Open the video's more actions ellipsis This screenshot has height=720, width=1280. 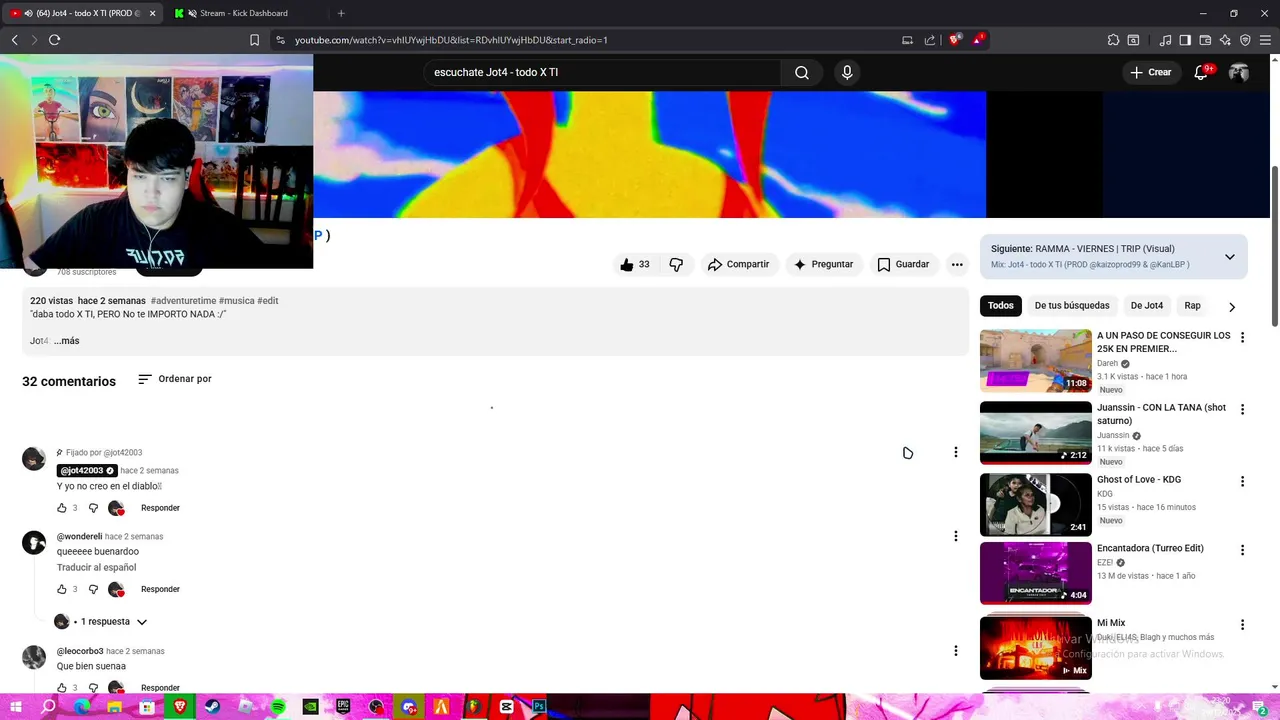point(957,264)
